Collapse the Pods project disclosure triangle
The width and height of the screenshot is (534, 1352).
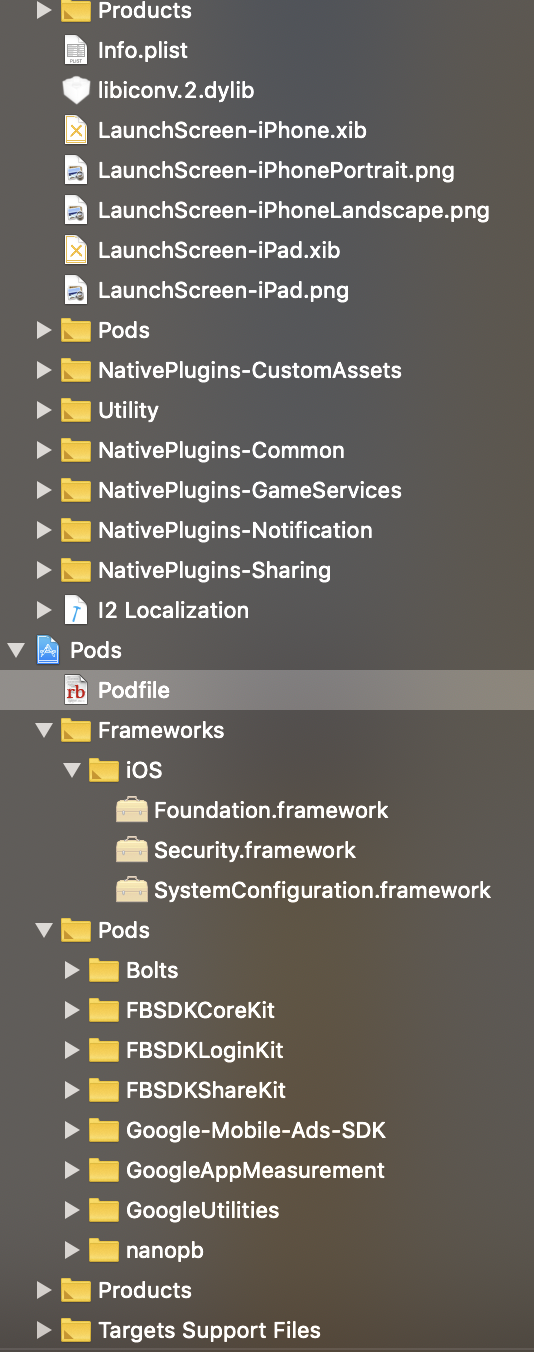pos(16,650)
